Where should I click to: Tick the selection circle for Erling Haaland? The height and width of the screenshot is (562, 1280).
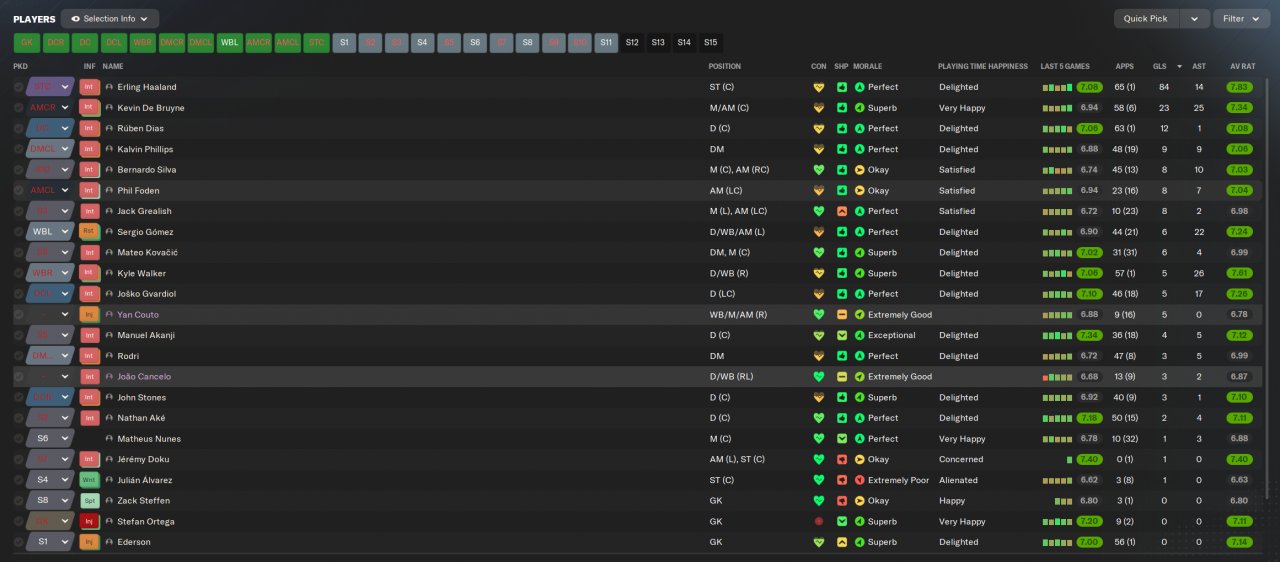pyautogui.click(x=19, y=87)
